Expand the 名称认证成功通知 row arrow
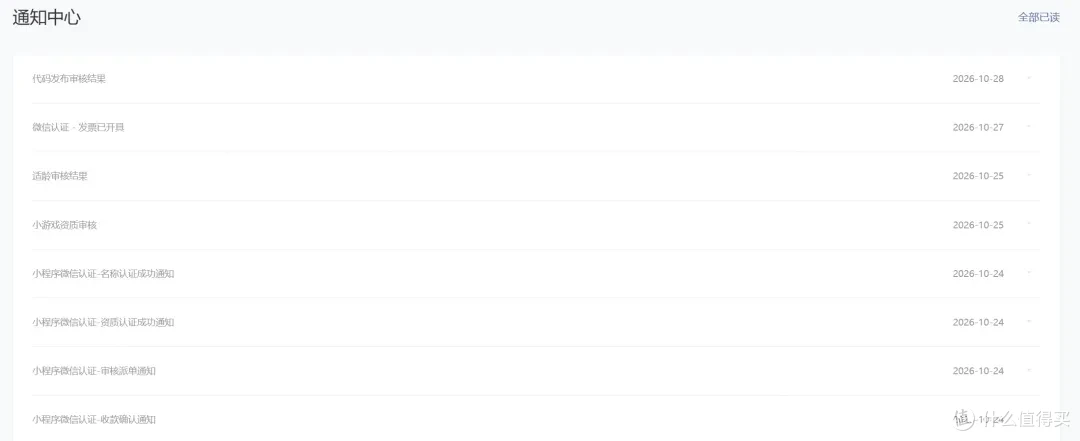1080x441 pixels. click(1029, 272)
